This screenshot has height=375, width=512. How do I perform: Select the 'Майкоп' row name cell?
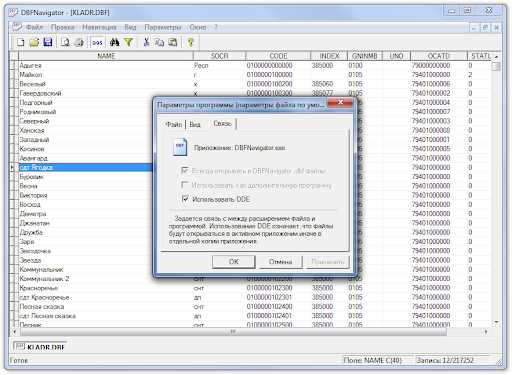106,75
